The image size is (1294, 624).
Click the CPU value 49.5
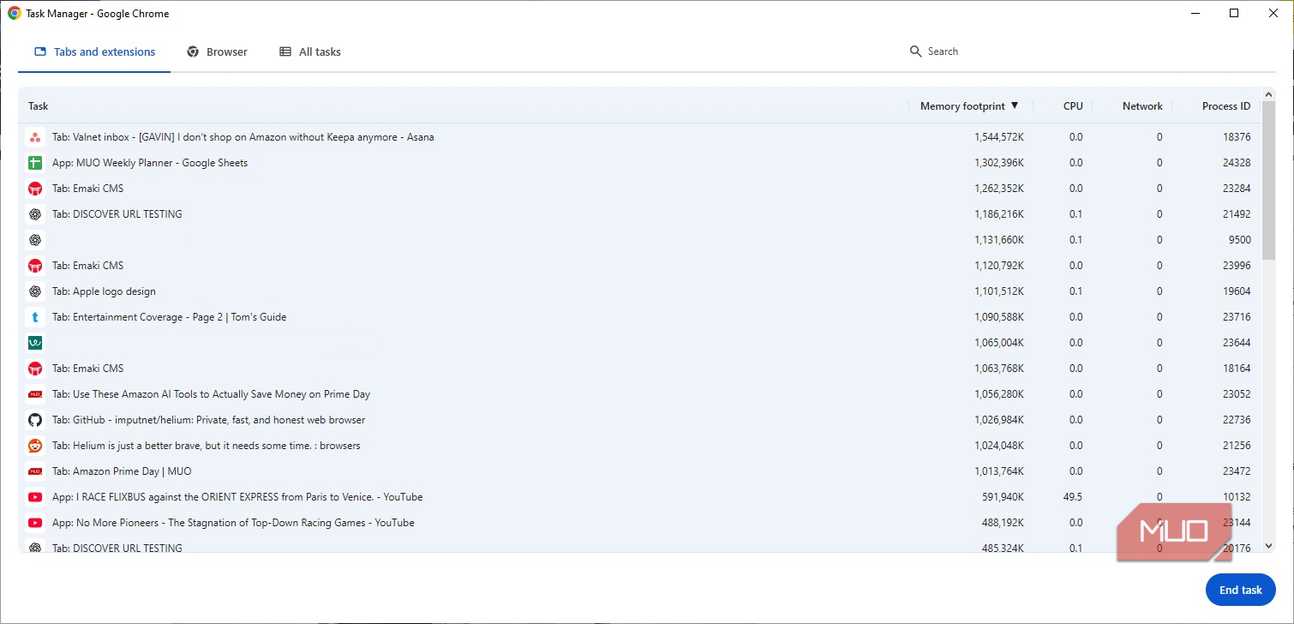coord(1073,497)
